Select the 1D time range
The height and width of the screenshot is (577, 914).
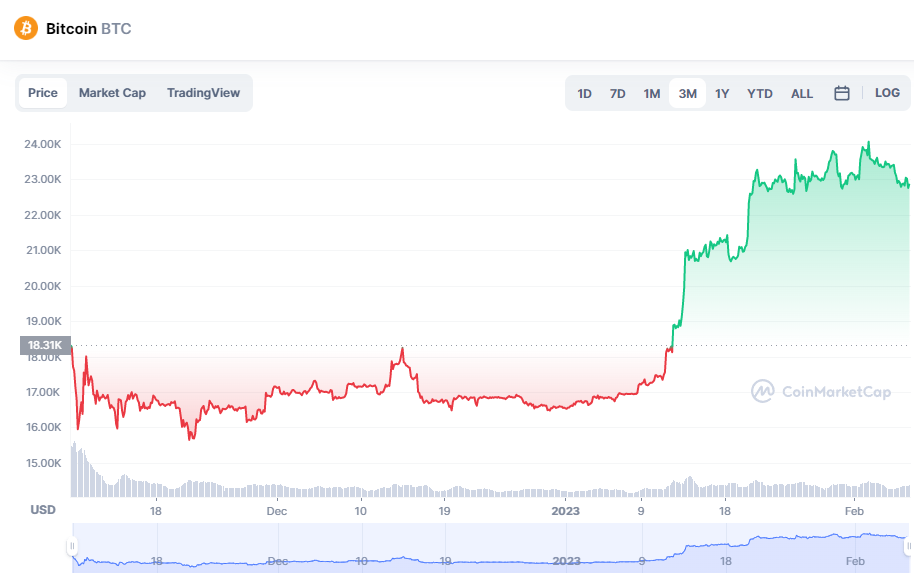click(x=585, y=93)
